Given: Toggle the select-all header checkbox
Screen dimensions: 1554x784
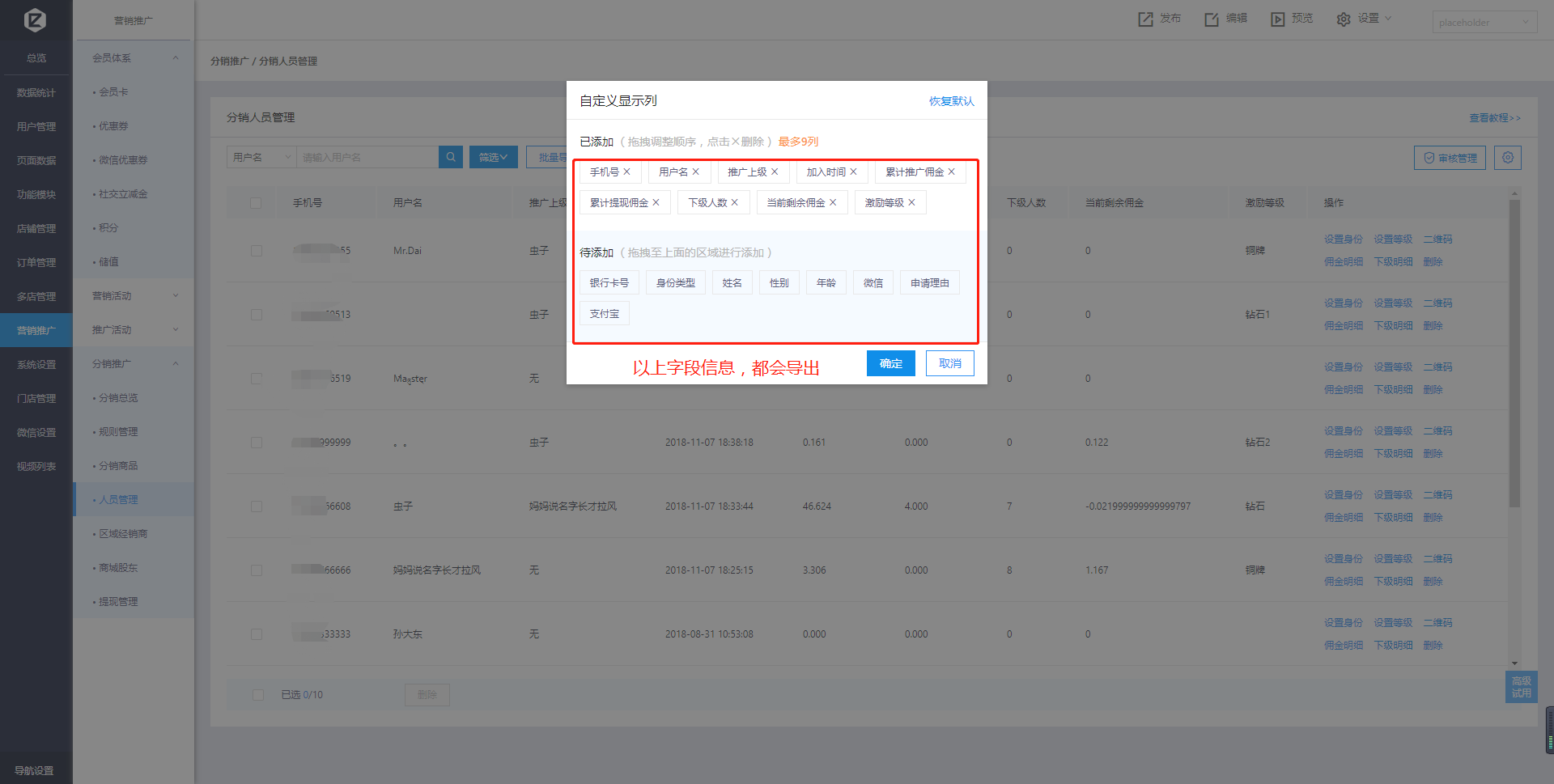Looking at the screenshot, I should click(x=256, y=203).
